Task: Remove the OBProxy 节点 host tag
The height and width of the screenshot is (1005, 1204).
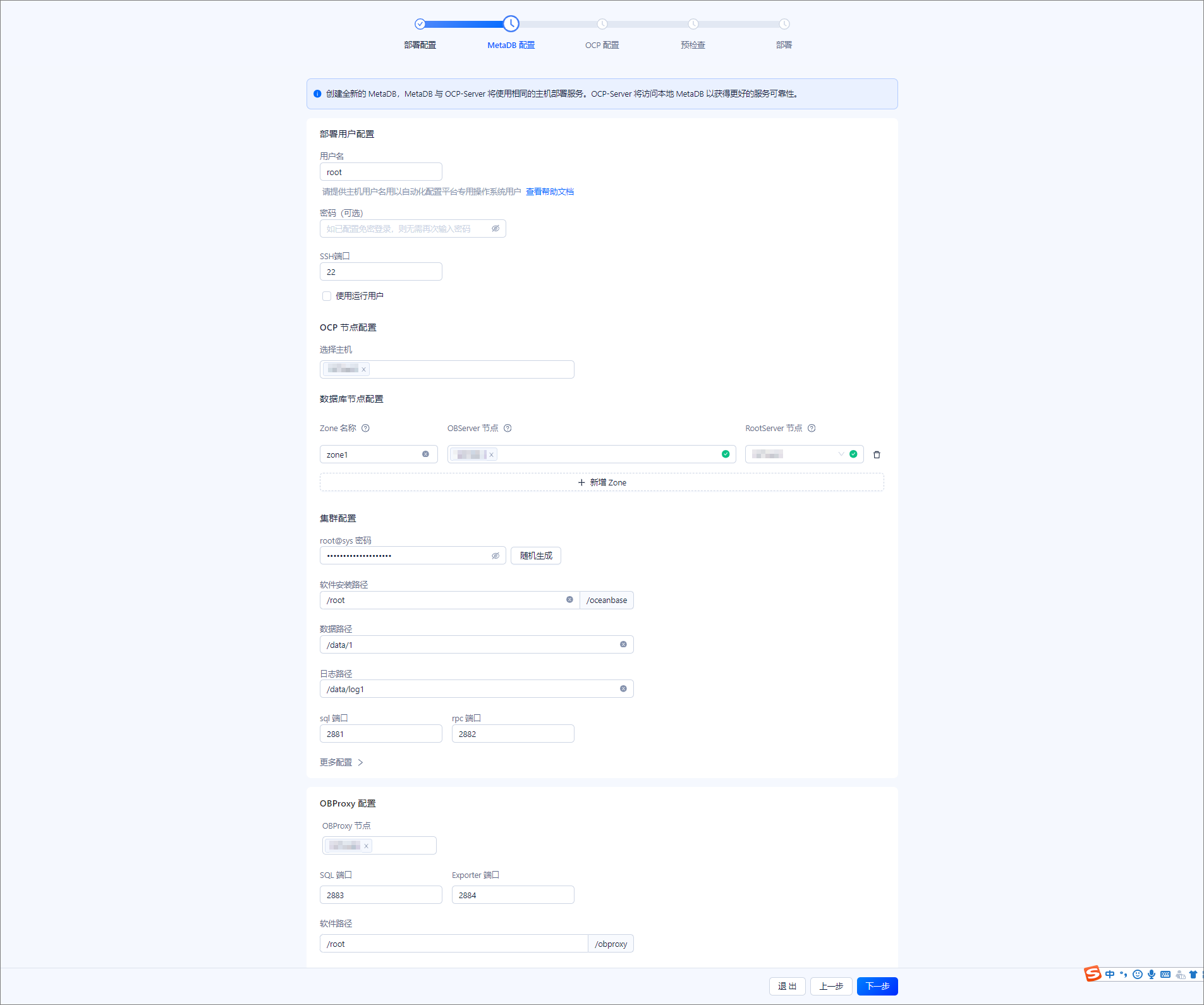Action: pyautogui.click(x=366, y=846)
